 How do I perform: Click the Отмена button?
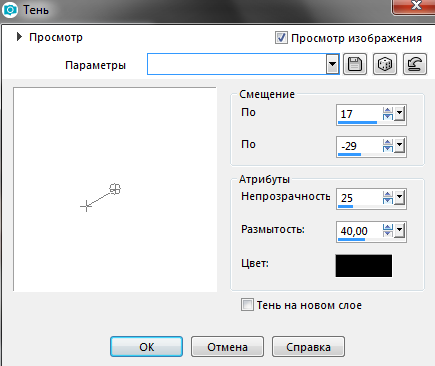pyautogui.click(x=227, y=347)
